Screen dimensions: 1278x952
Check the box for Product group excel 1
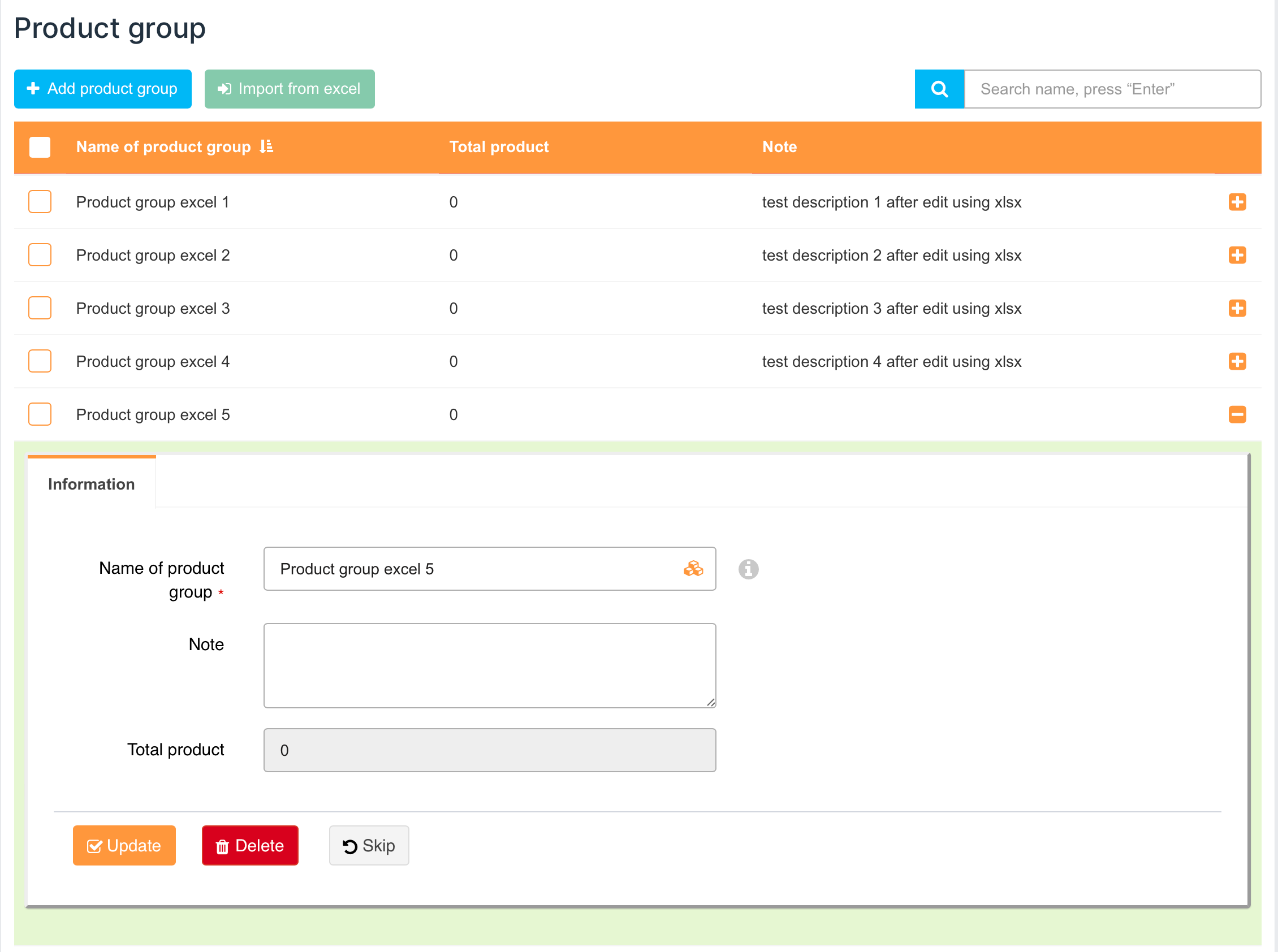(40, 202)
